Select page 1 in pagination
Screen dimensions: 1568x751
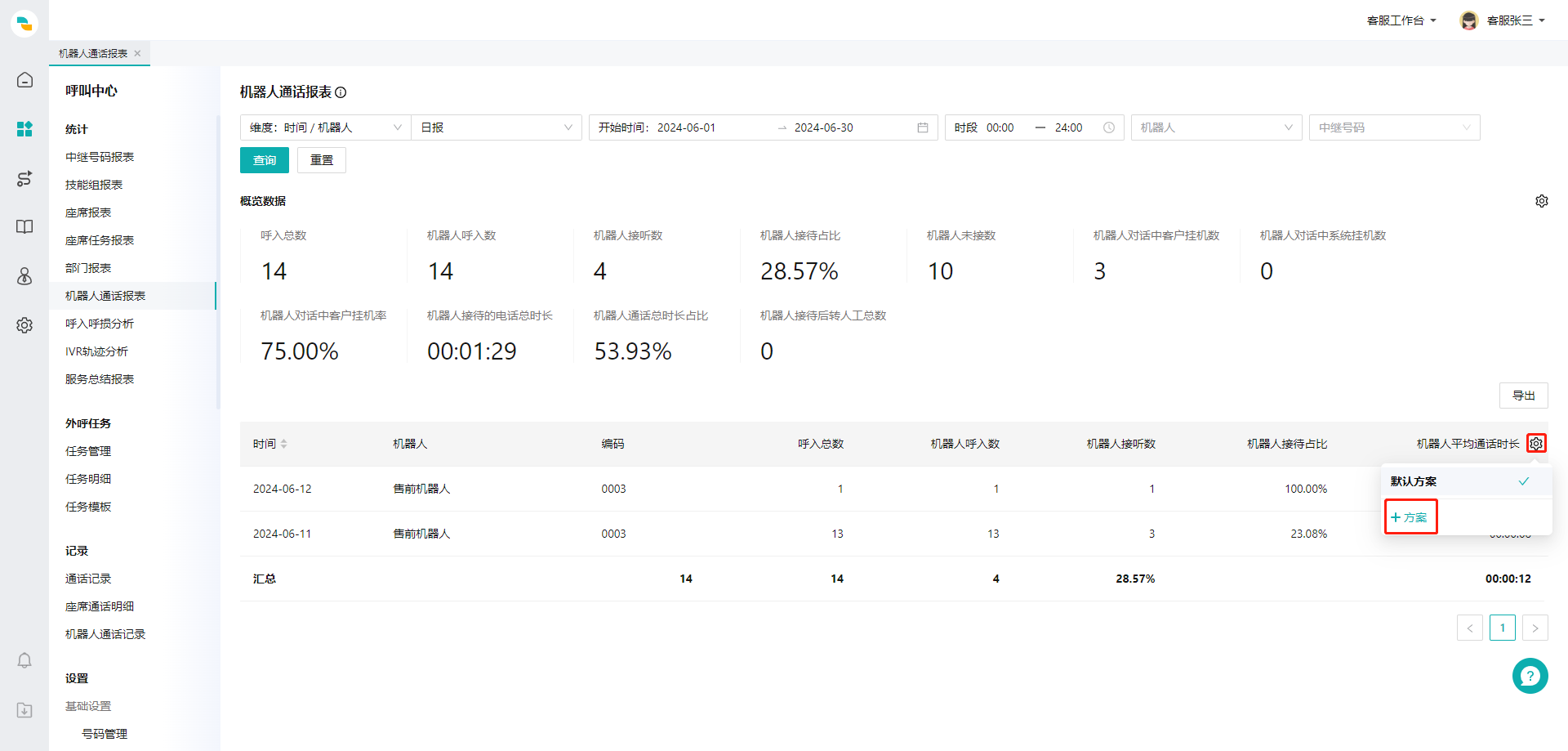tap(1503, 628)
